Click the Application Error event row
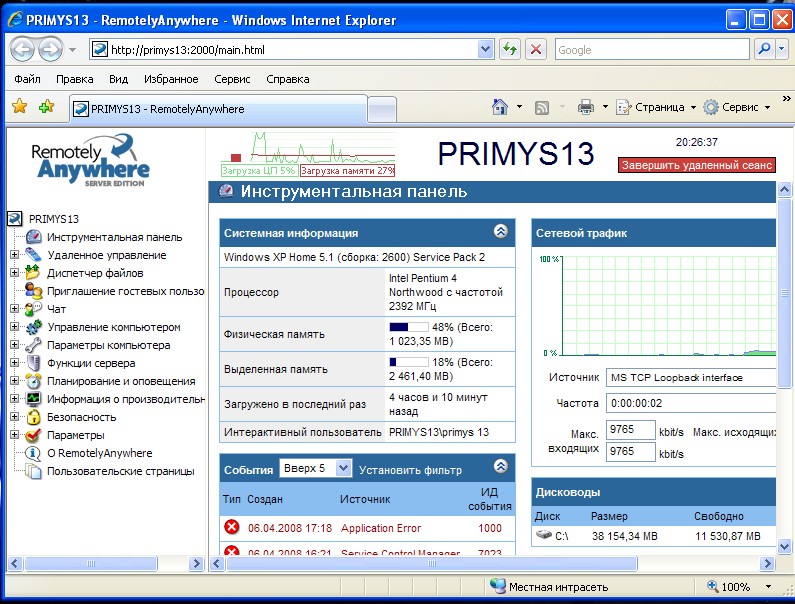 (368, 528)
